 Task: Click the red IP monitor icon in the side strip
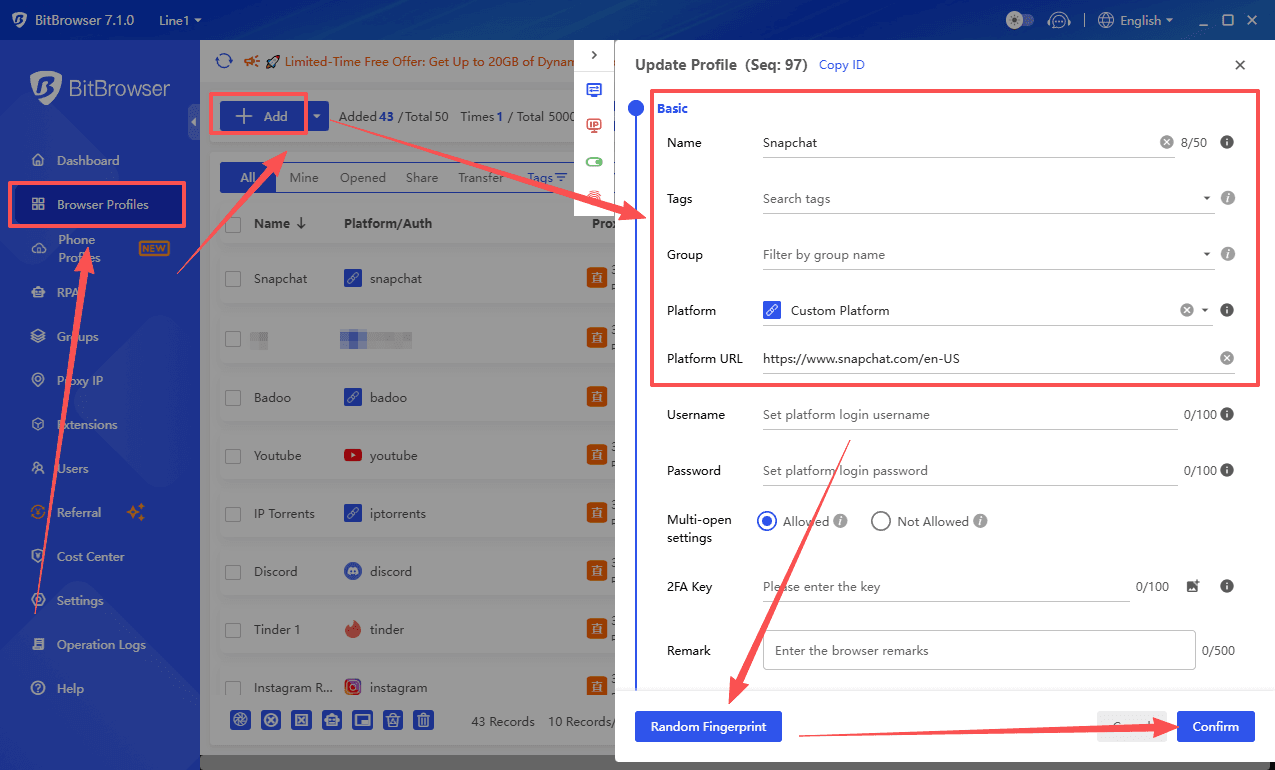click(594, 125)
